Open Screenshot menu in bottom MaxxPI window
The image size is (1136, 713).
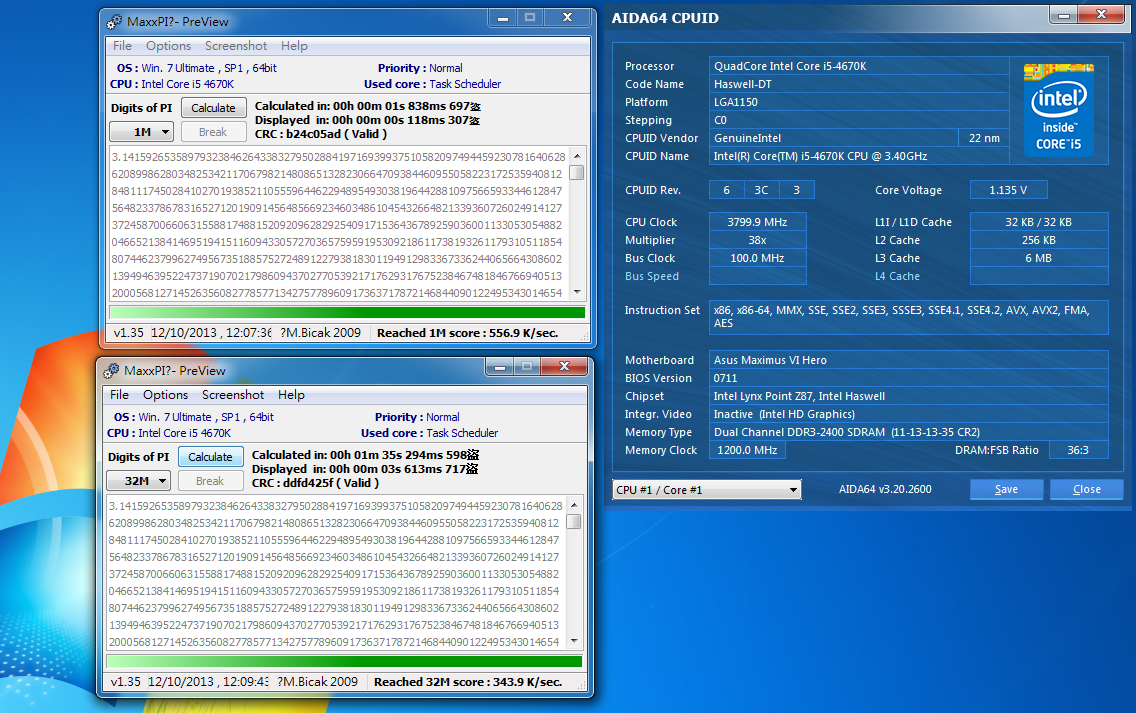tap(233, 395)
